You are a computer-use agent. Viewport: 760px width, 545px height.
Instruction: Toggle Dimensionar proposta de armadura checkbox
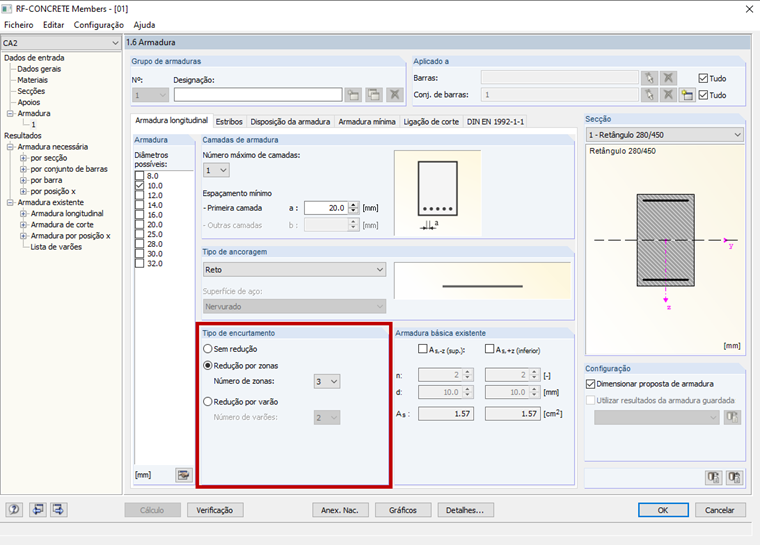590,384
